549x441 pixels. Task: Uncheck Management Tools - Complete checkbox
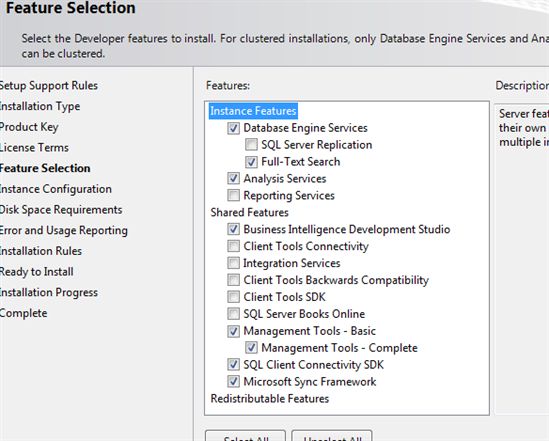point(251,348)
